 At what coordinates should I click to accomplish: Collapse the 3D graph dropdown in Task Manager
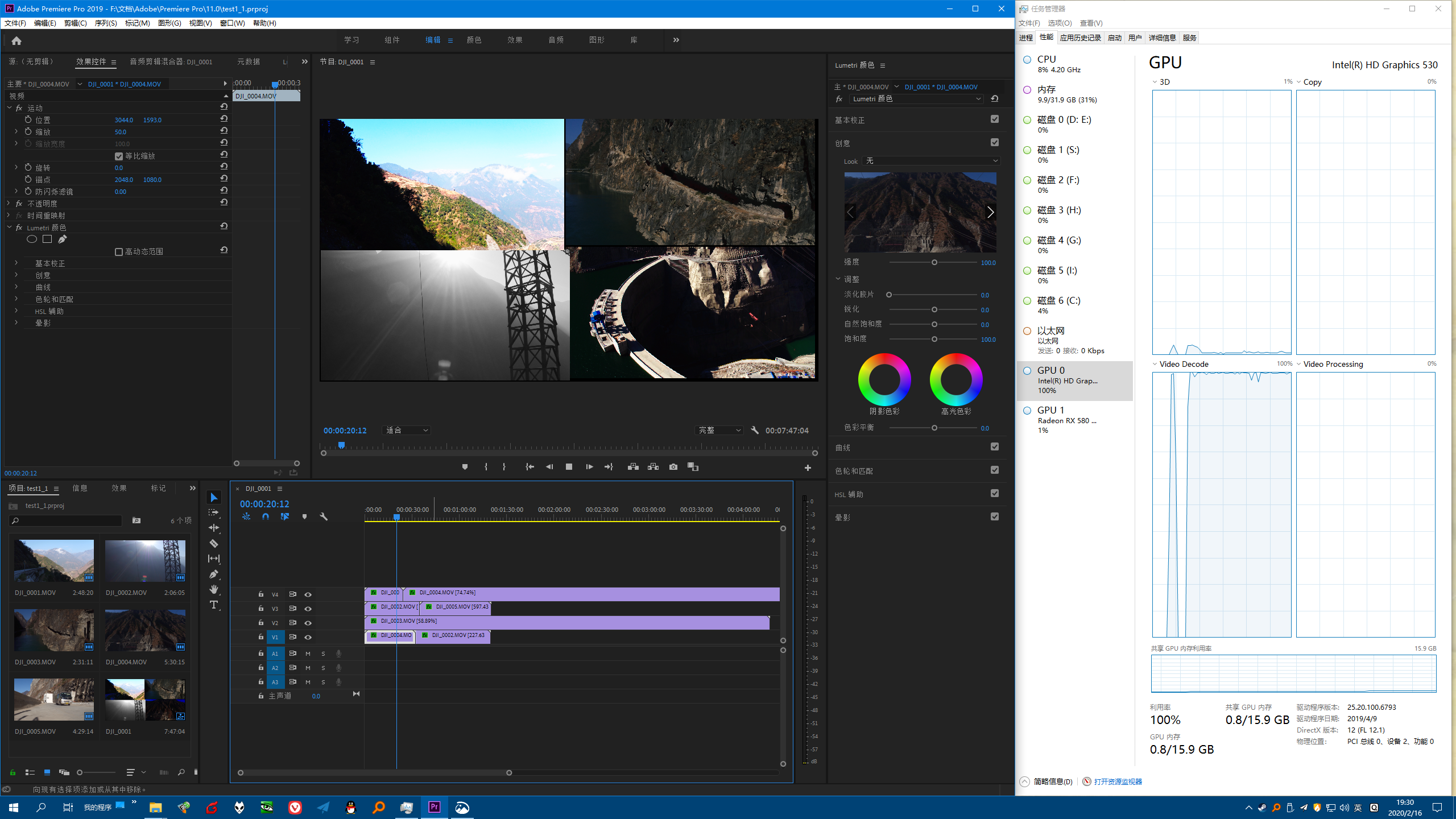[1155, 82]
